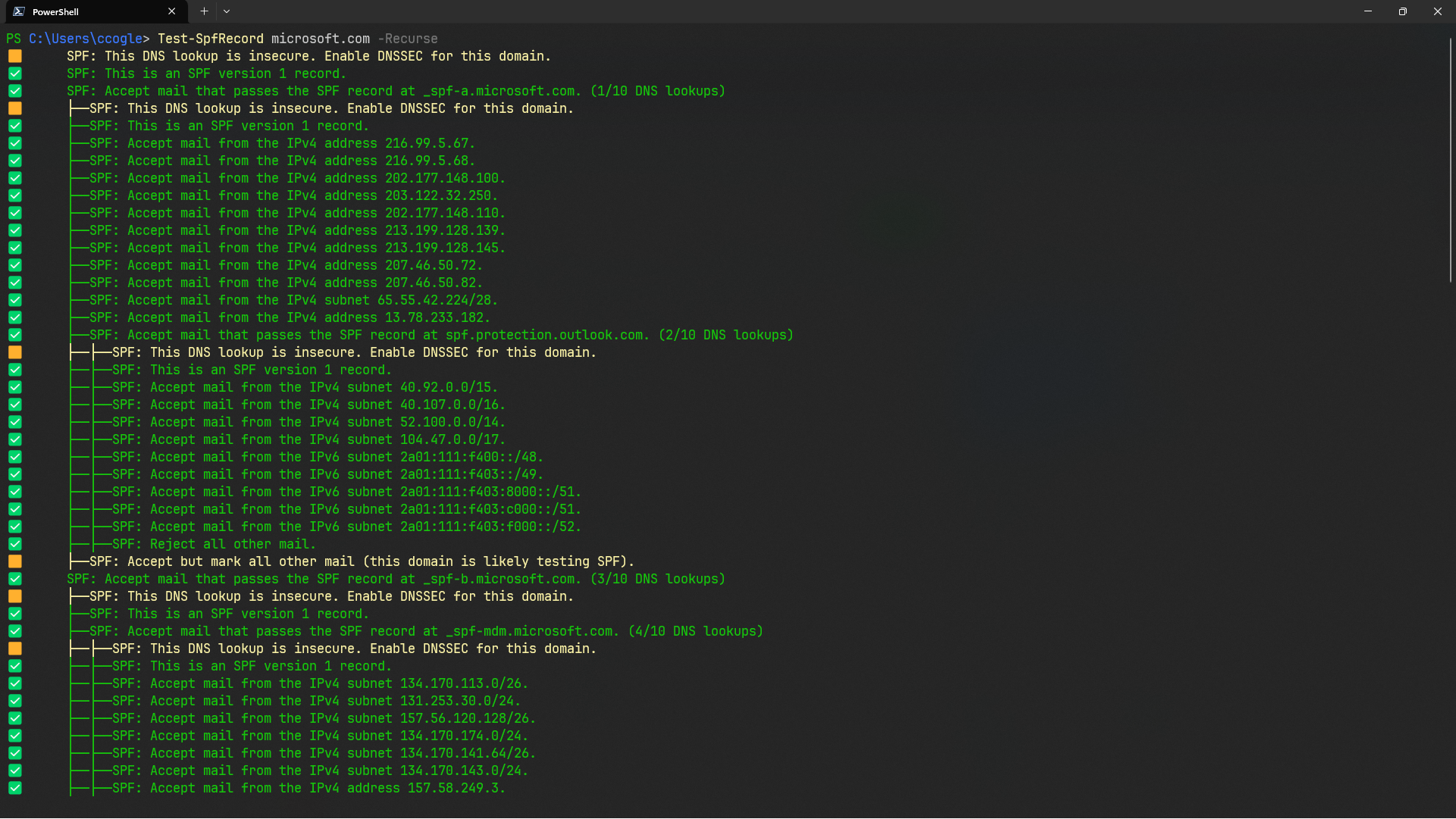
Task: Click the green check beside subnet 52.100.0.0/14
Action: coord(15,422)
